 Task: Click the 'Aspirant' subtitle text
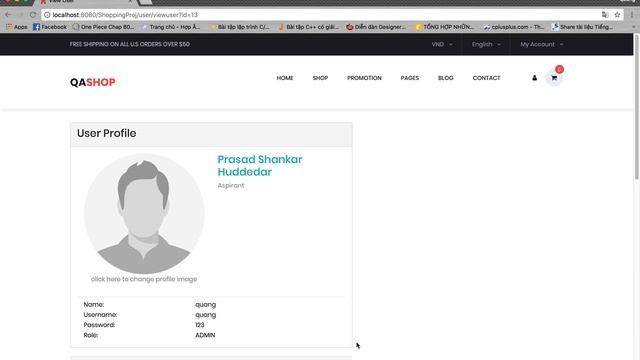point(231,185)
